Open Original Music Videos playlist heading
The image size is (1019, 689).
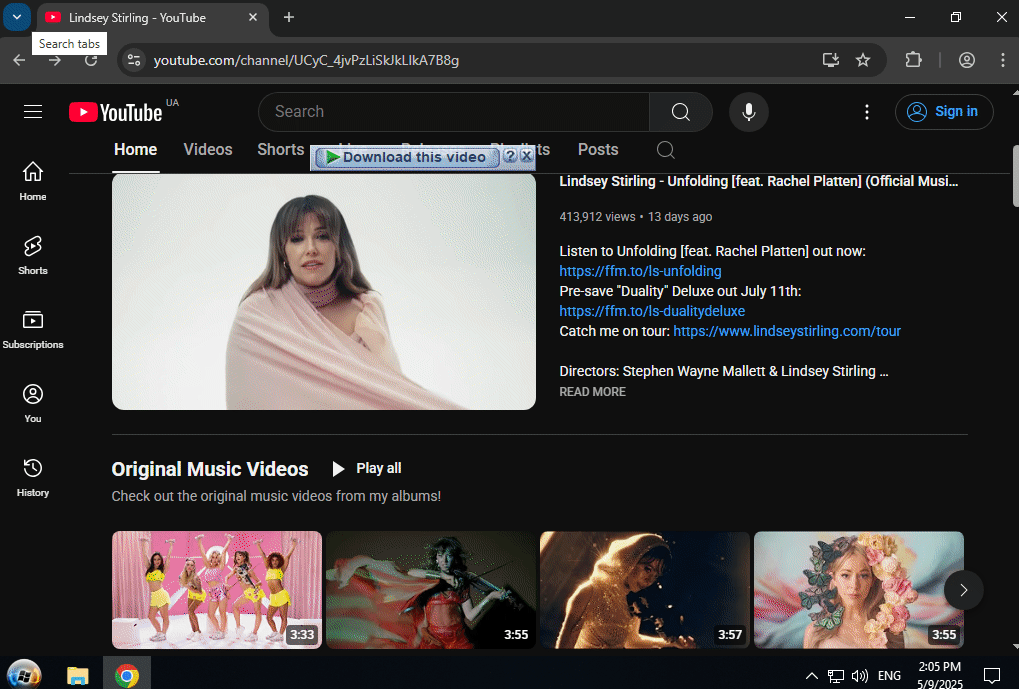click(x=210, y=469)
